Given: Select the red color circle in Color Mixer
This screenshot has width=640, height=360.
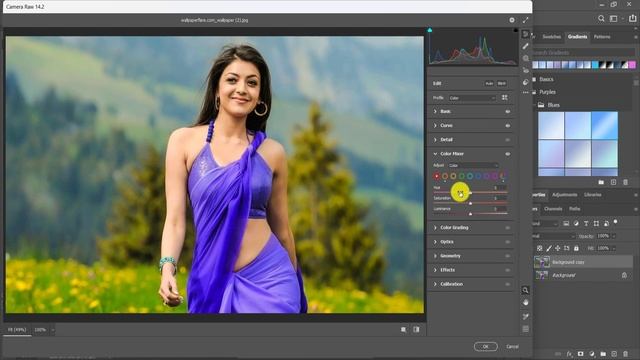Looking at the screenshot, I should pyautogui.click(x=437, y=176).
